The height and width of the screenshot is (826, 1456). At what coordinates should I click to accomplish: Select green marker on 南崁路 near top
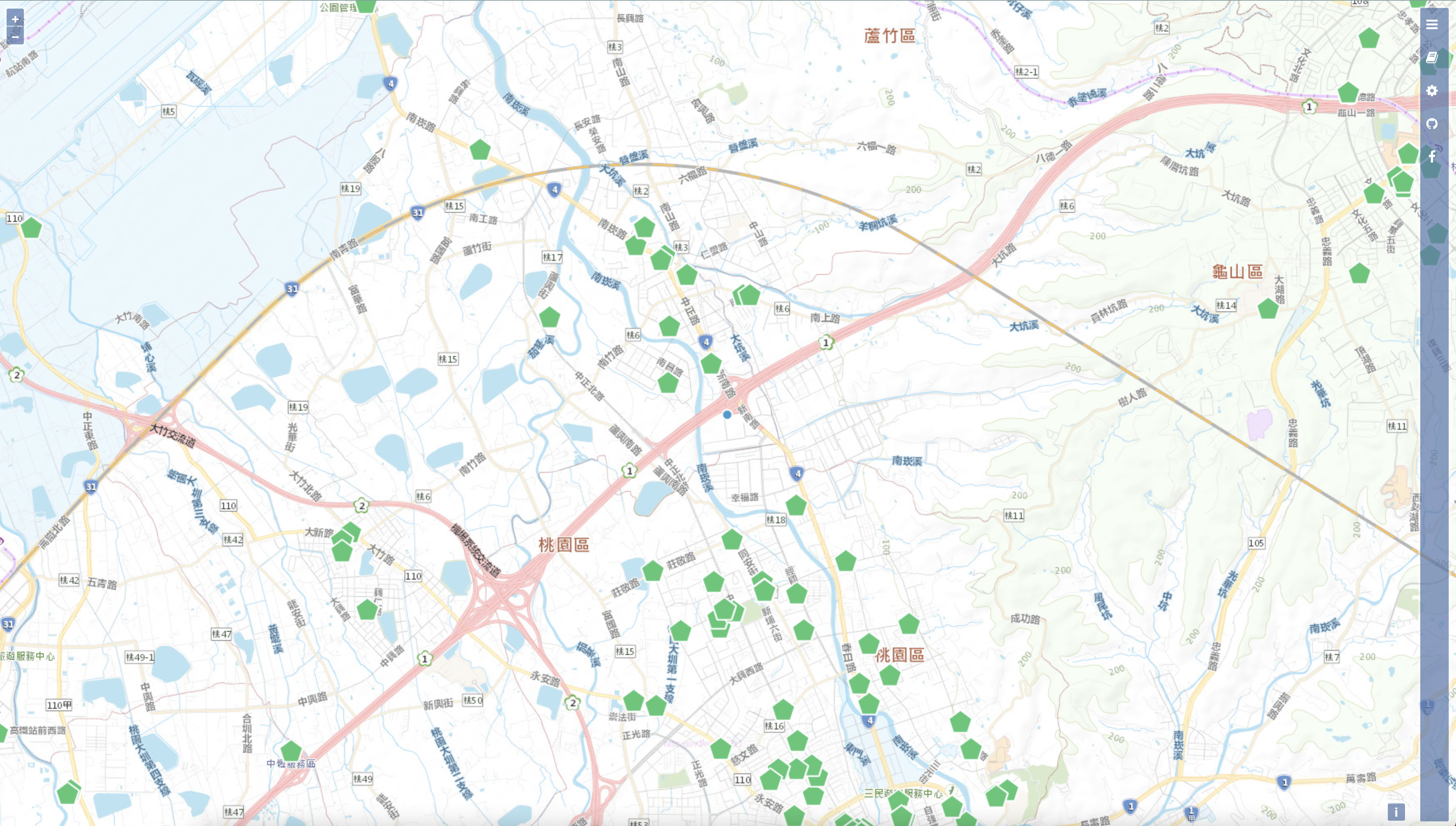coord(480,150)
